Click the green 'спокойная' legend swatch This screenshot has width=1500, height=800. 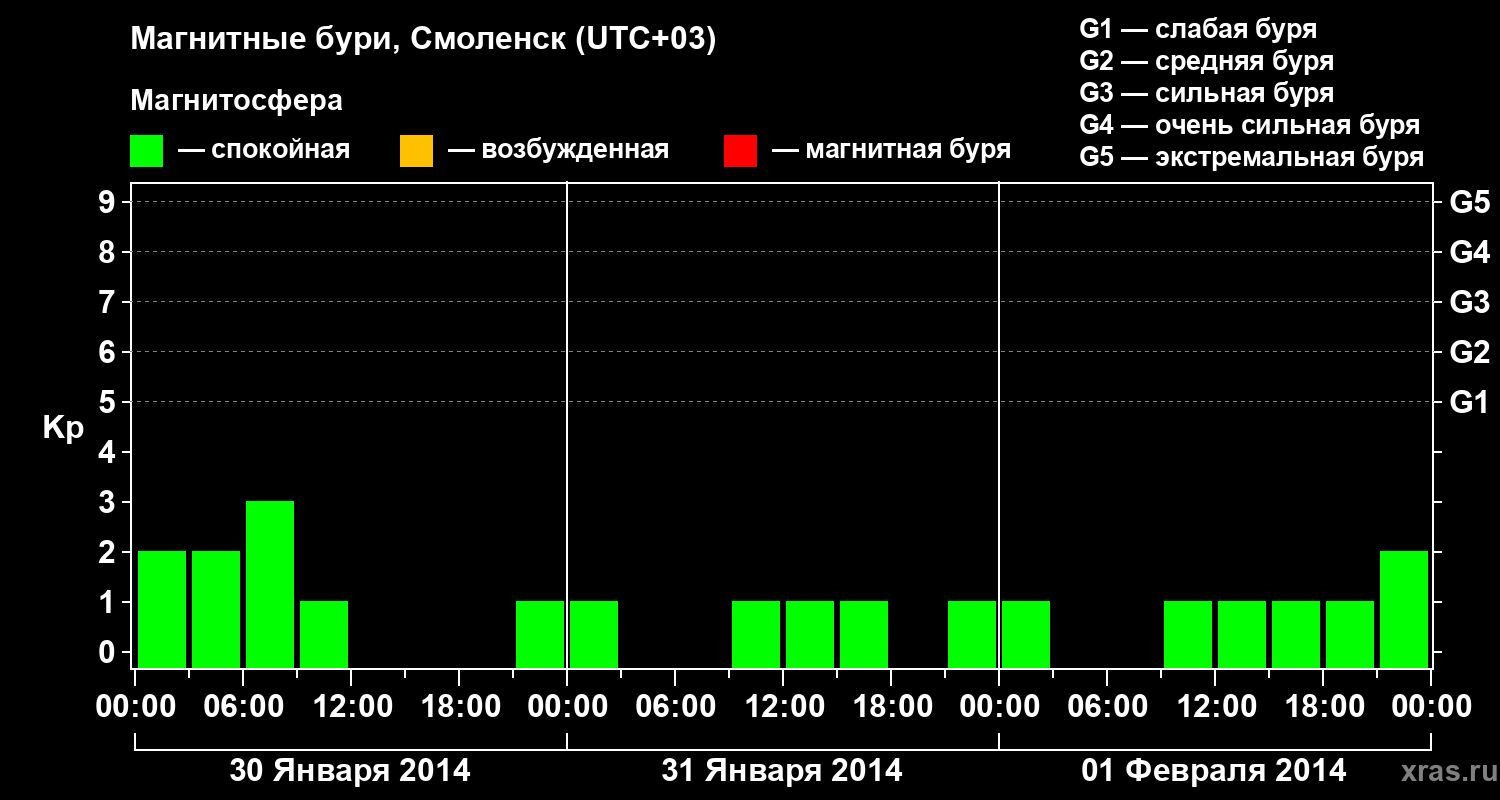point(147,151)
